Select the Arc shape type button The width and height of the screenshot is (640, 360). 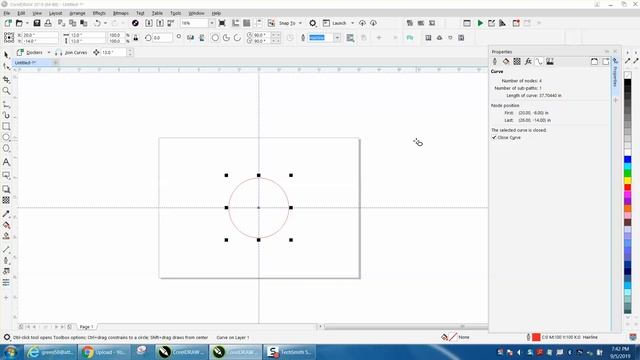click(237, 38)
